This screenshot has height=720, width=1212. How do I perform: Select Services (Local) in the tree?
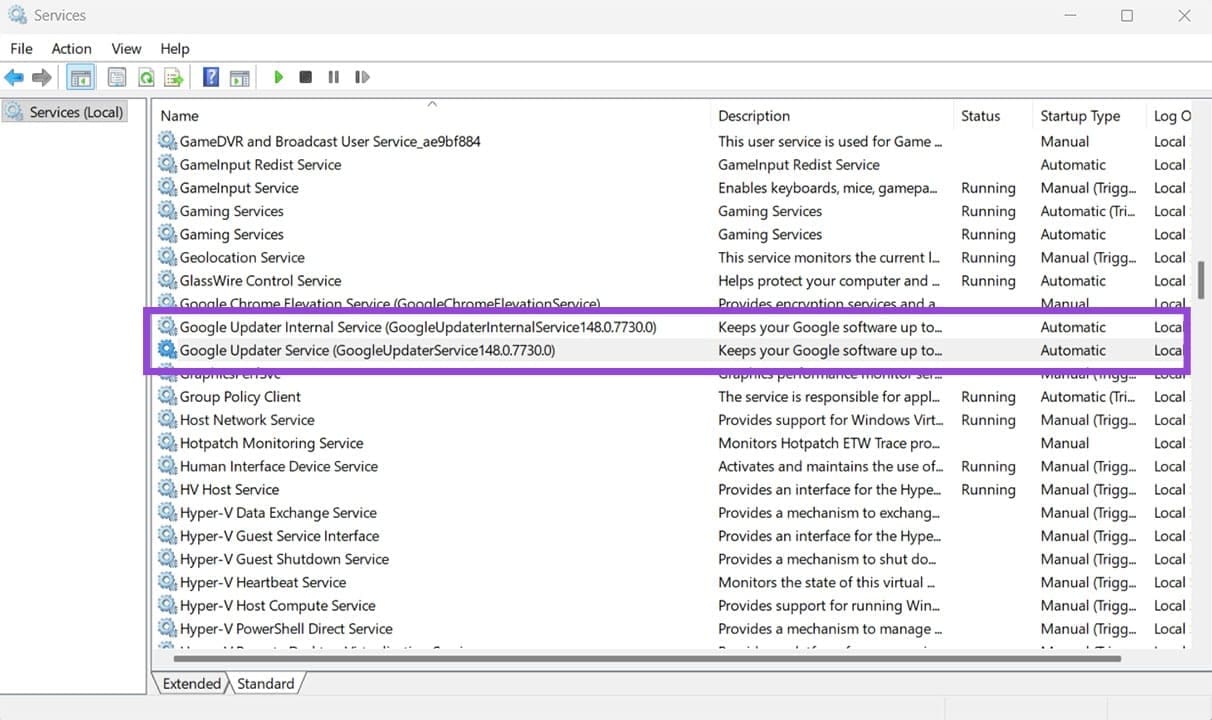tap(76, 112)
